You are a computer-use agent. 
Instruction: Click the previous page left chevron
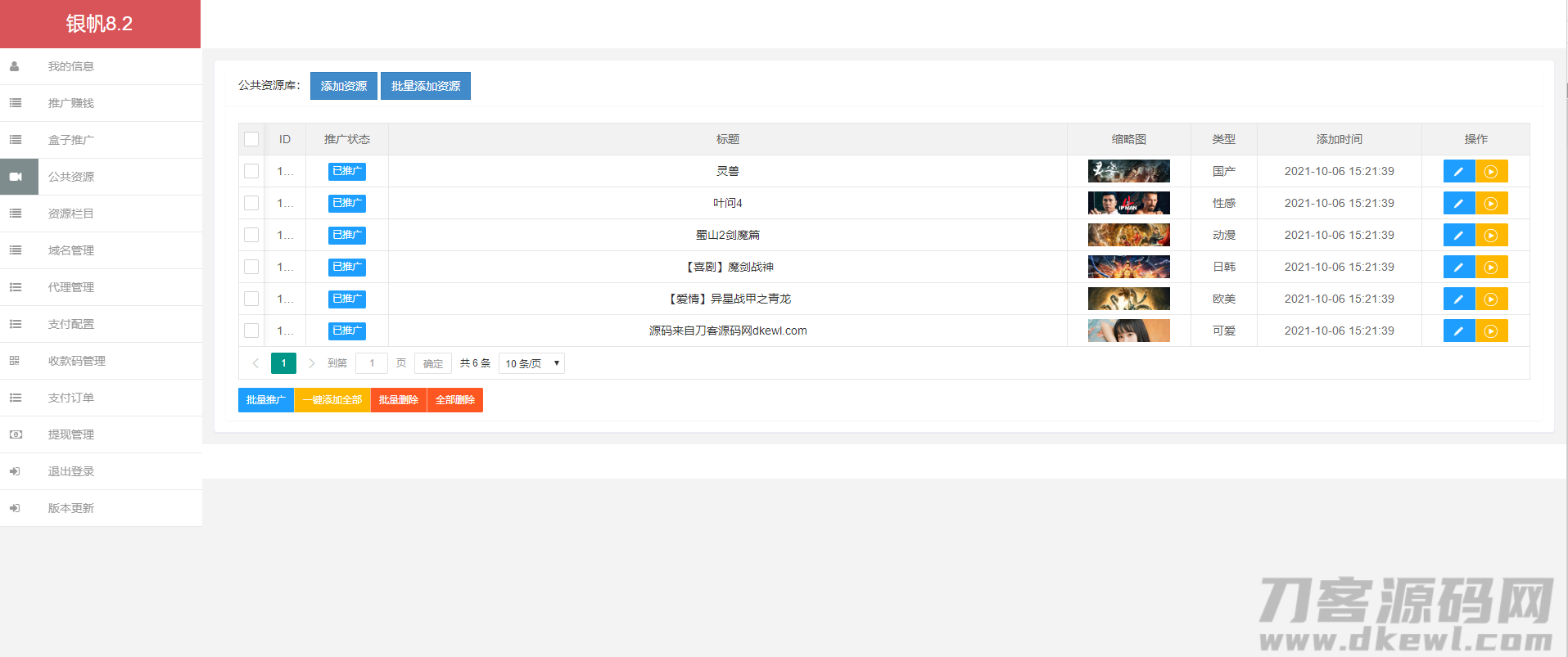(x=255, y=363)
